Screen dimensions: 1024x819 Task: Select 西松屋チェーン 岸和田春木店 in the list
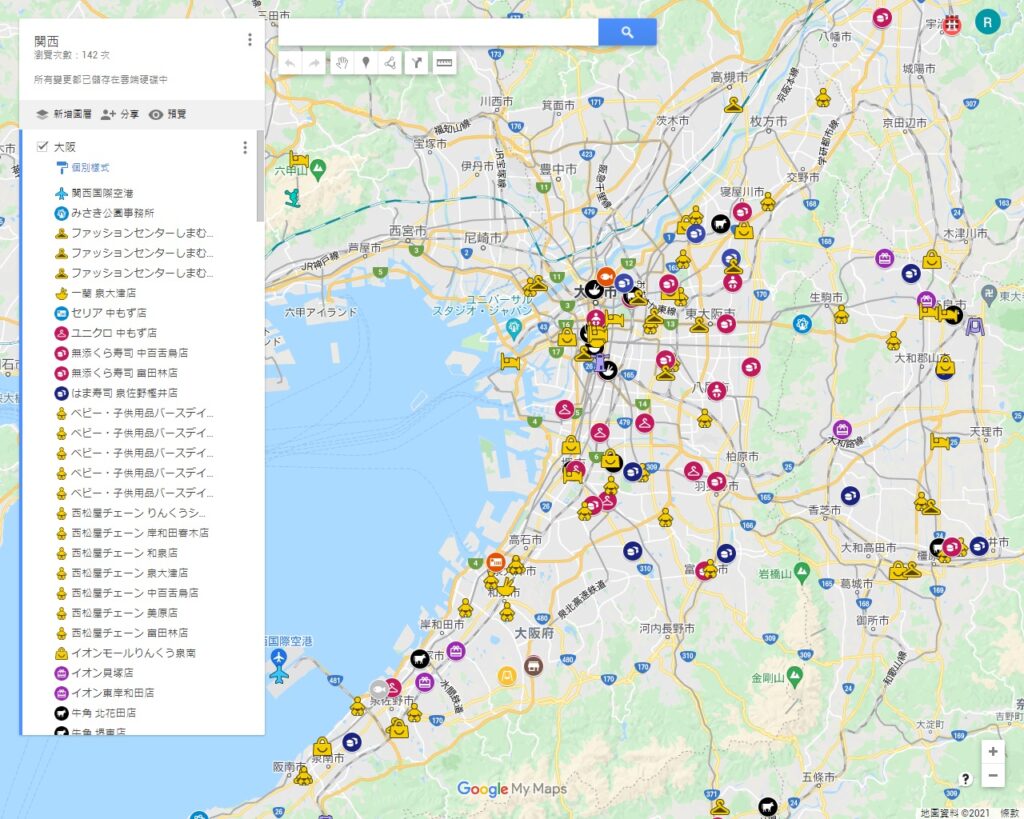(140, 533)
